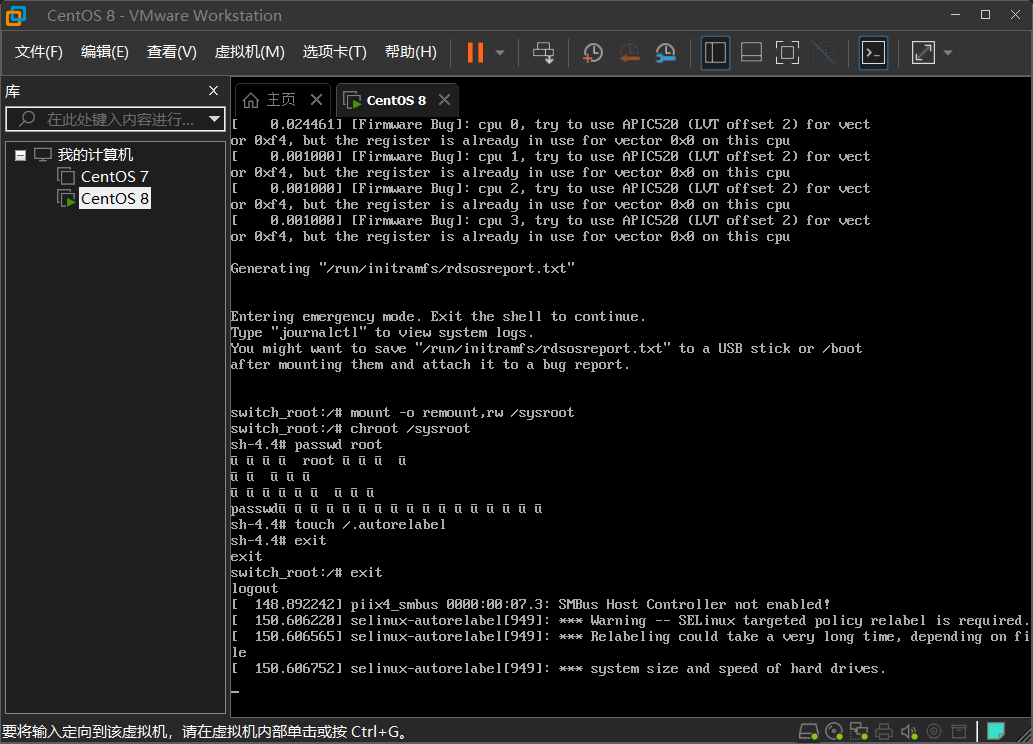The height and width of the screenshot is (744, 1033).
Task: Expand the library search dropdown arrow
Action: click(x=214, y=119)
